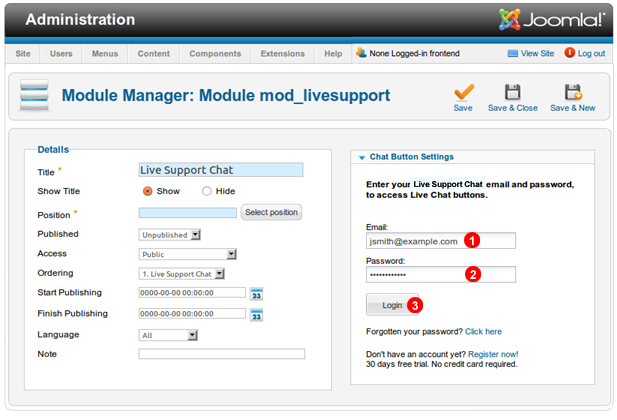Open the Published status dropdown
617x420 pixels.
(170, 235)
